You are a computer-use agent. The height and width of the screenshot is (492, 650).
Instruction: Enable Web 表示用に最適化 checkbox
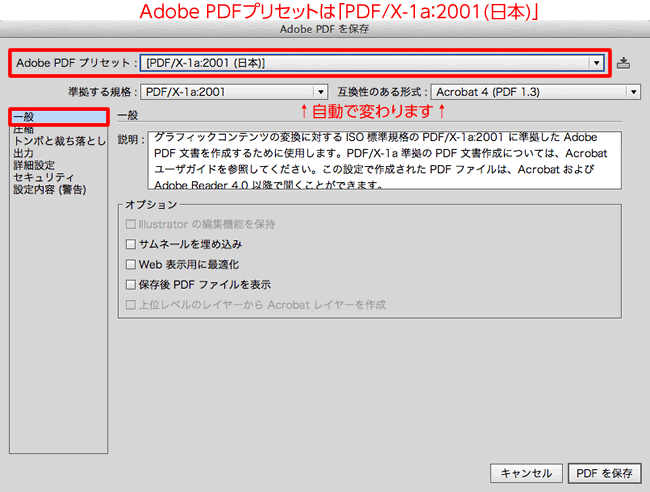(131, 264)
